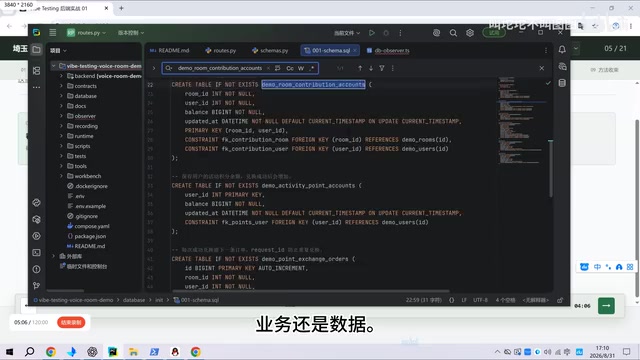Clear the find bar search text
The width and height of the screenshot is (640, 360).
pyautogui.click(x=268, y=68)
